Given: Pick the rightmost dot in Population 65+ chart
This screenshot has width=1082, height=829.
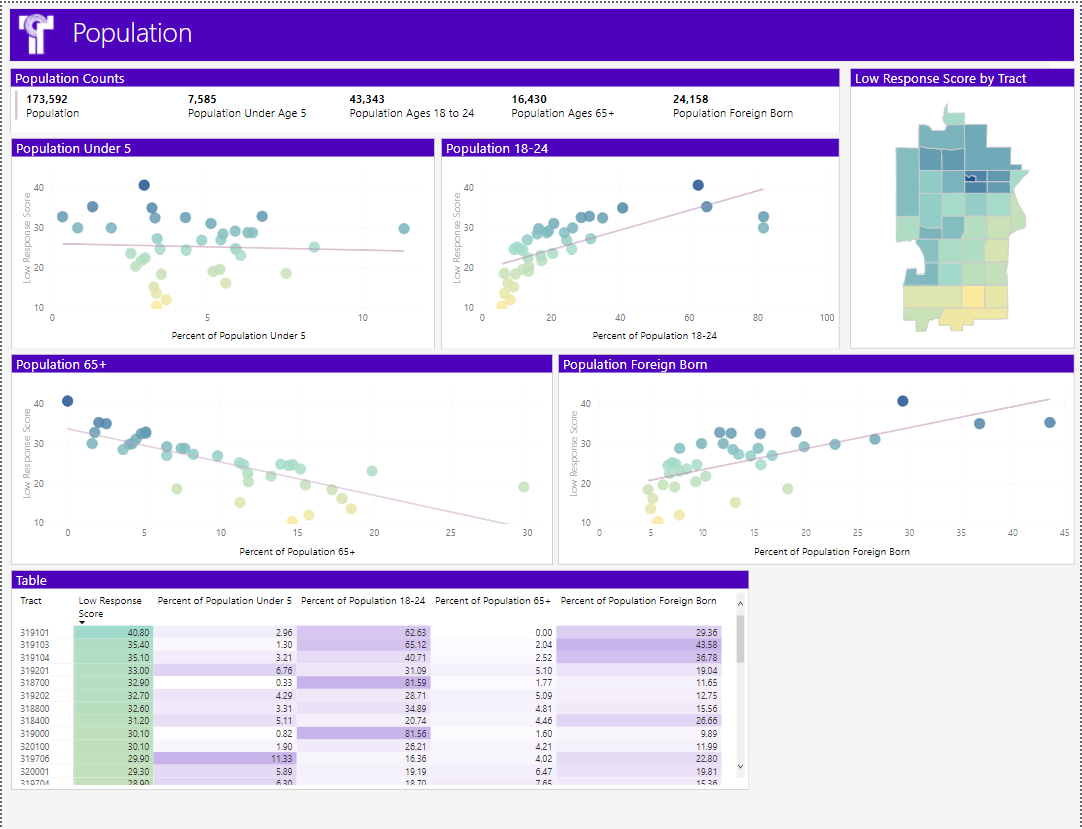Looking at the screenshot, I should [x=523, y=487].
